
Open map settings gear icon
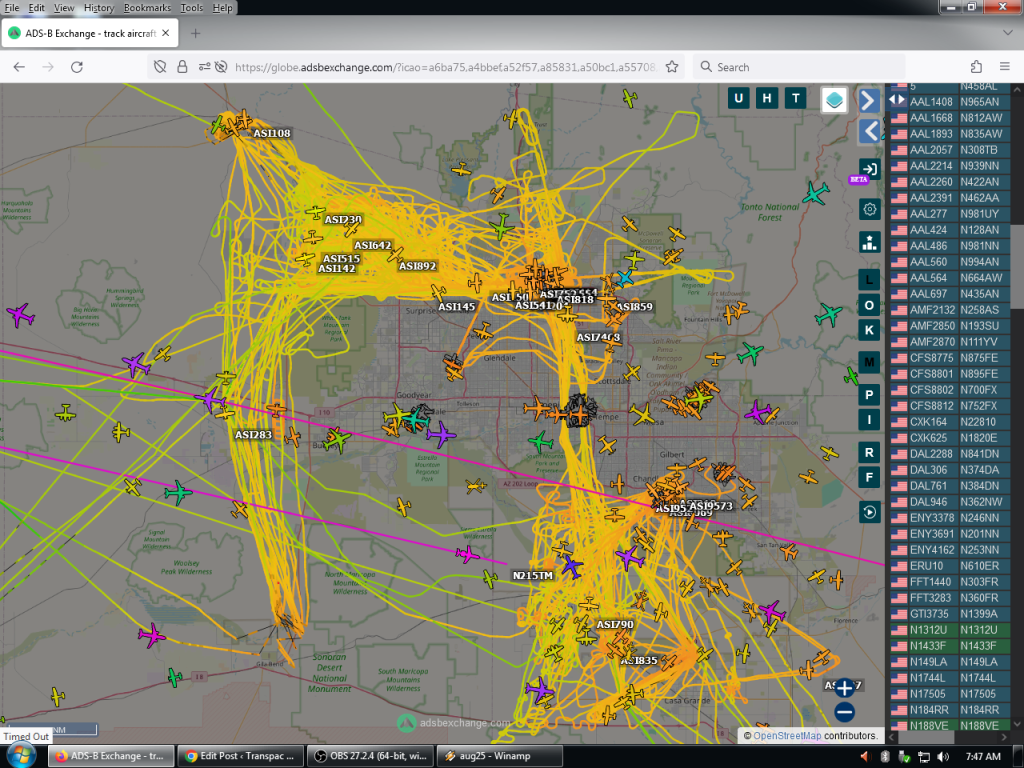[869, 210]
